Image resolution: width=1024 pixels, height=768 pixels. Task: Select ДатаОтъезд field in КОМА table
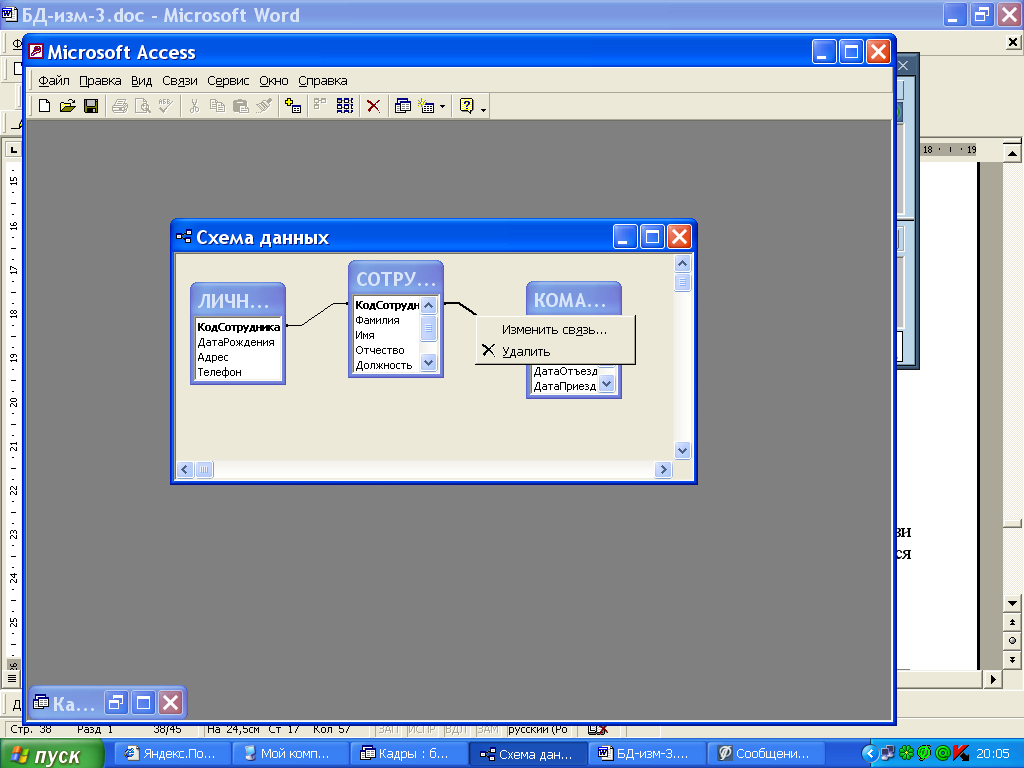pyautogui.click(x=565, y=371)
